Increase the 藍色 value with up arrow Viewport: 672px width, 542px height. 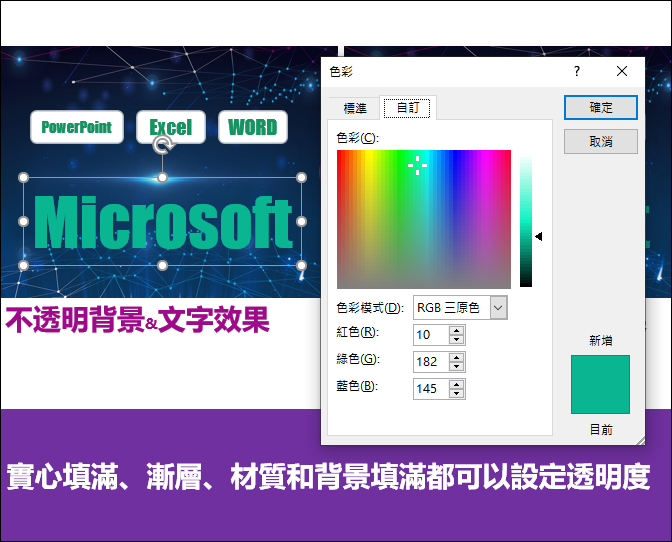coord(456,384)
